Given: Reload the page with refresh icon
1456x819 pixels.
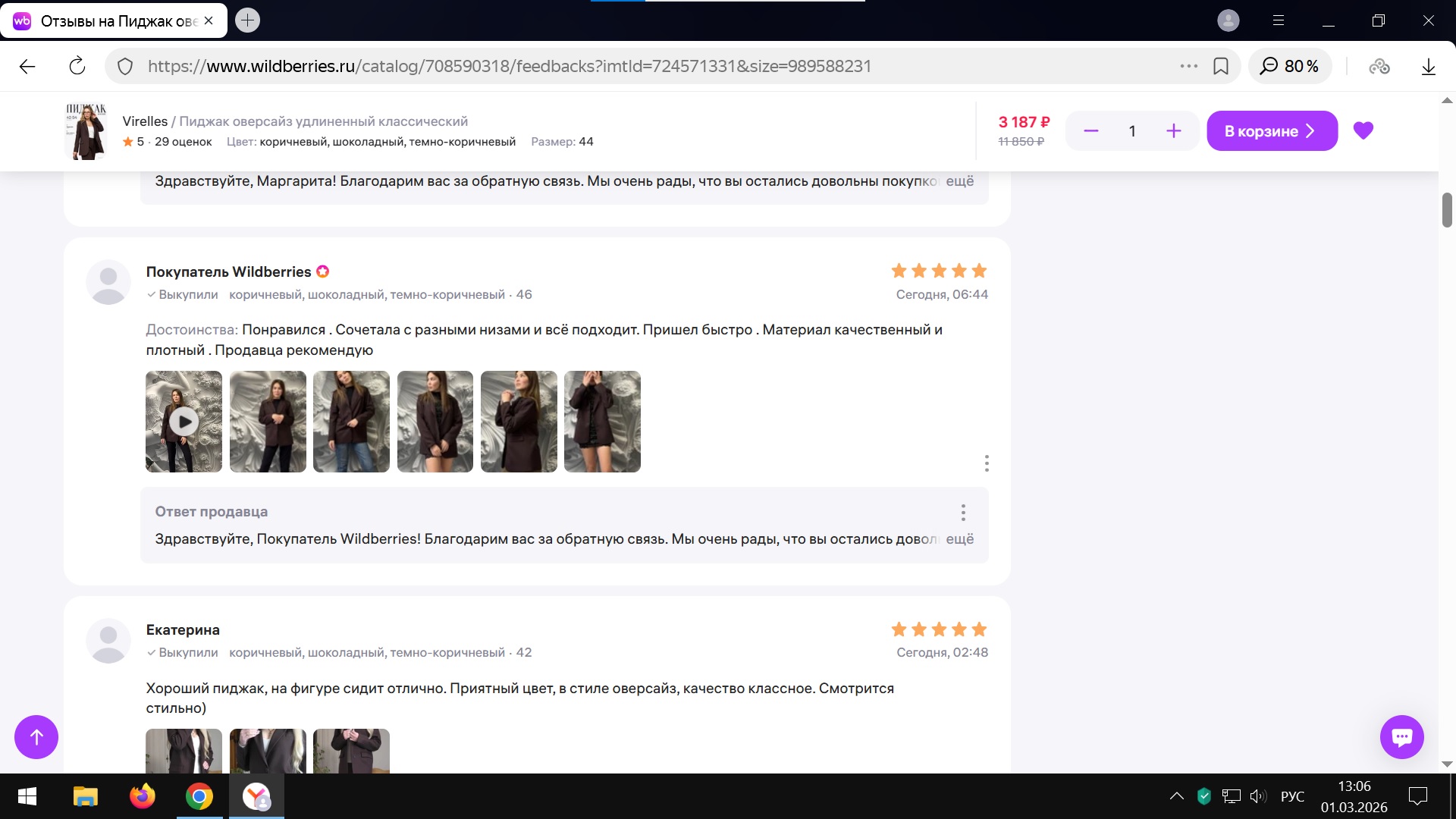Looking at the screenshot, I should pyautogui.click(x=77, y=67).
